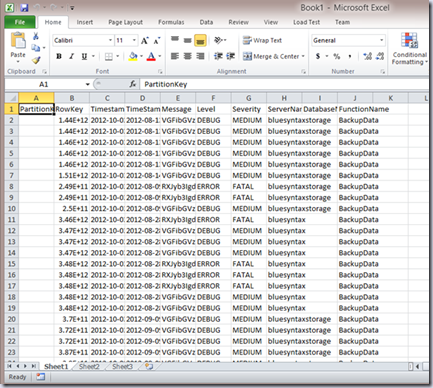Image resolution: width=433 pixels, height=388 pixels.
Task: Expand the Merge & Center dropdown arrow
Action: point(303,56)
